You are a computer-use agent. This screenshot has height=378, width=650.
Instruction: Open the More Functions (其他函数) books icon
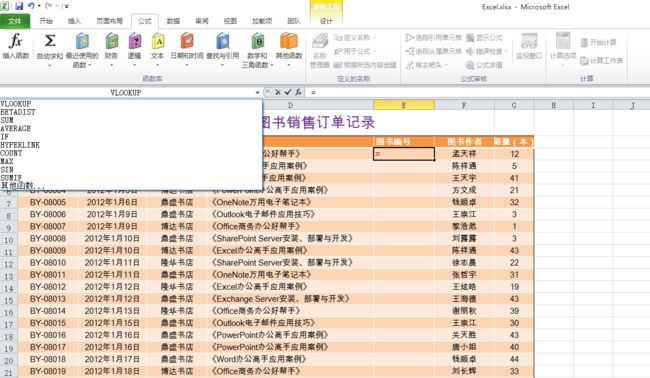(289, 41)
